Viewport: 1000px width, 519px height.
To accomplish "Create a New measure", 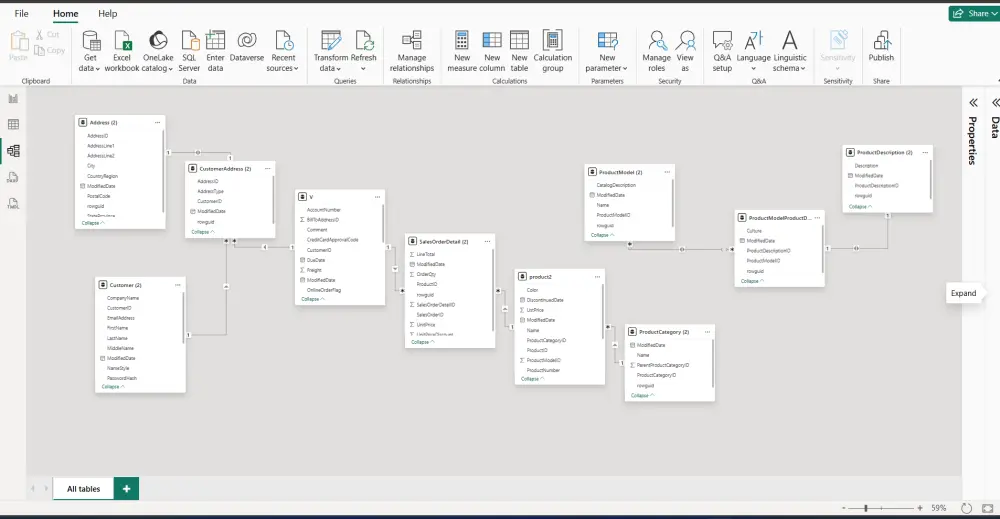I will click(462, 52).
